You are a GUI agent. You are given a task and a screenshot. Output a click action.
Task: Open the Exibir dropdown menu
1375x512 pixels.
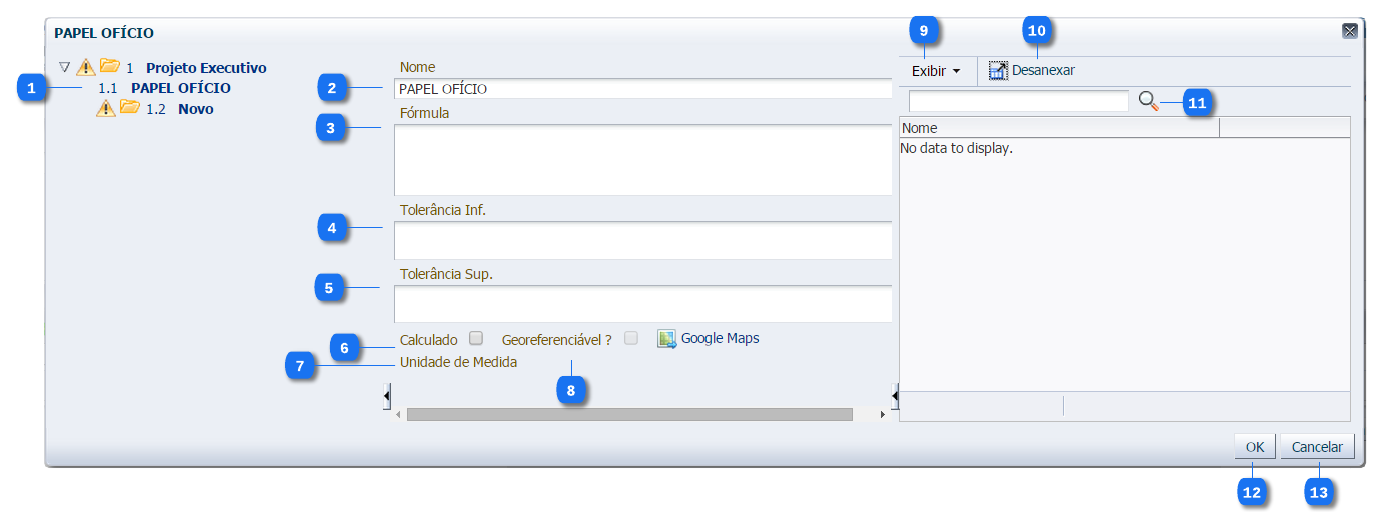pyautogui.click(x=936, y=71)
